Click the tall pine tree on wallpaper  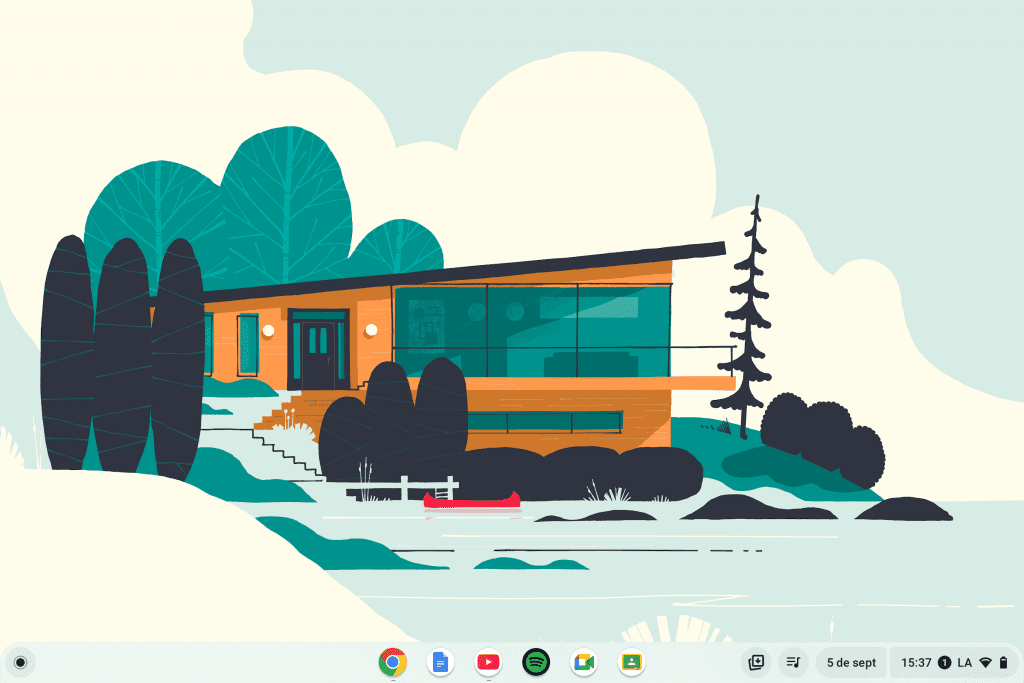coord(749,320)
